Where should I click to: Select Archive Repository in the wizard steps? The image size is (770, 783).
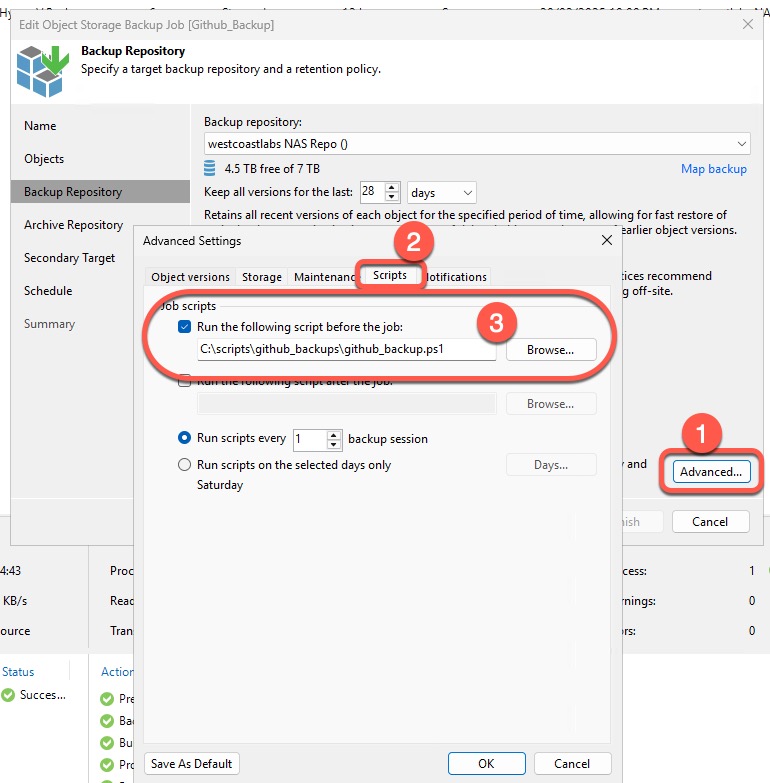pyautogui.click(x=73, y=225)
